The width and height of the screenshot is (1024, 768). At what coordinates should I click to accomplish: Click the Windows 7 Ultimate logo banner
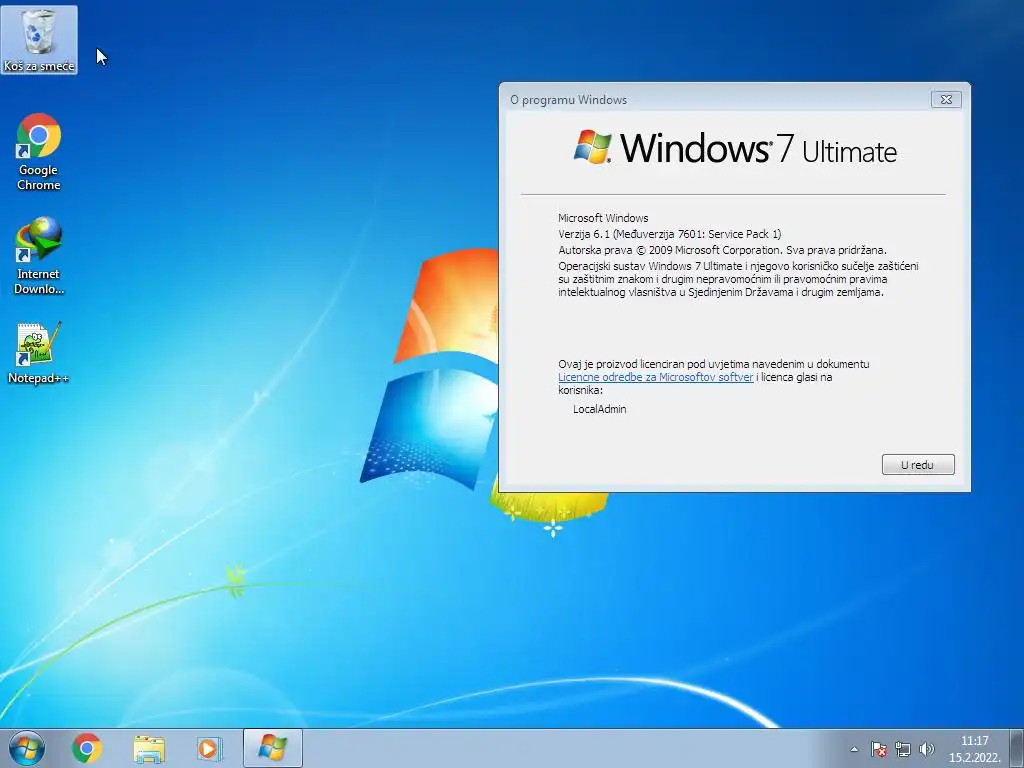point(735,148)
